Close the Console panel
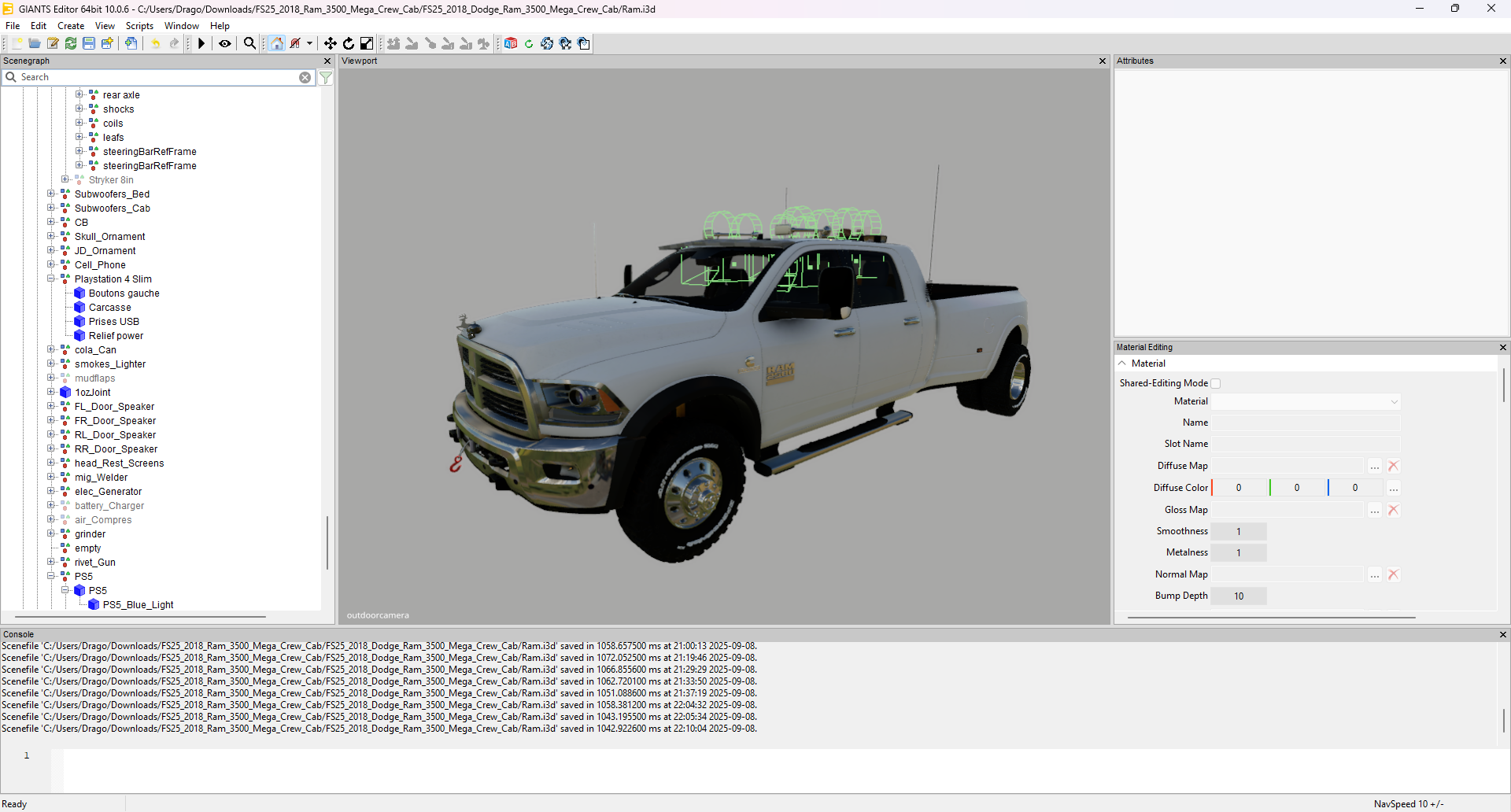1511x812 pixels. [1502, 634]
